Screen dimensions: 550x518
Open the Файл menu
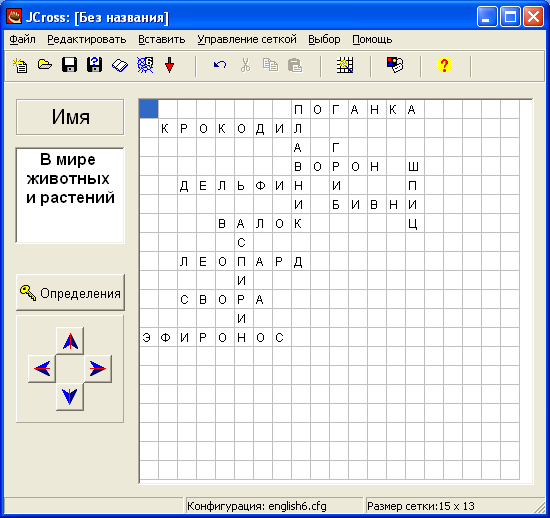[x=22, y=39]
